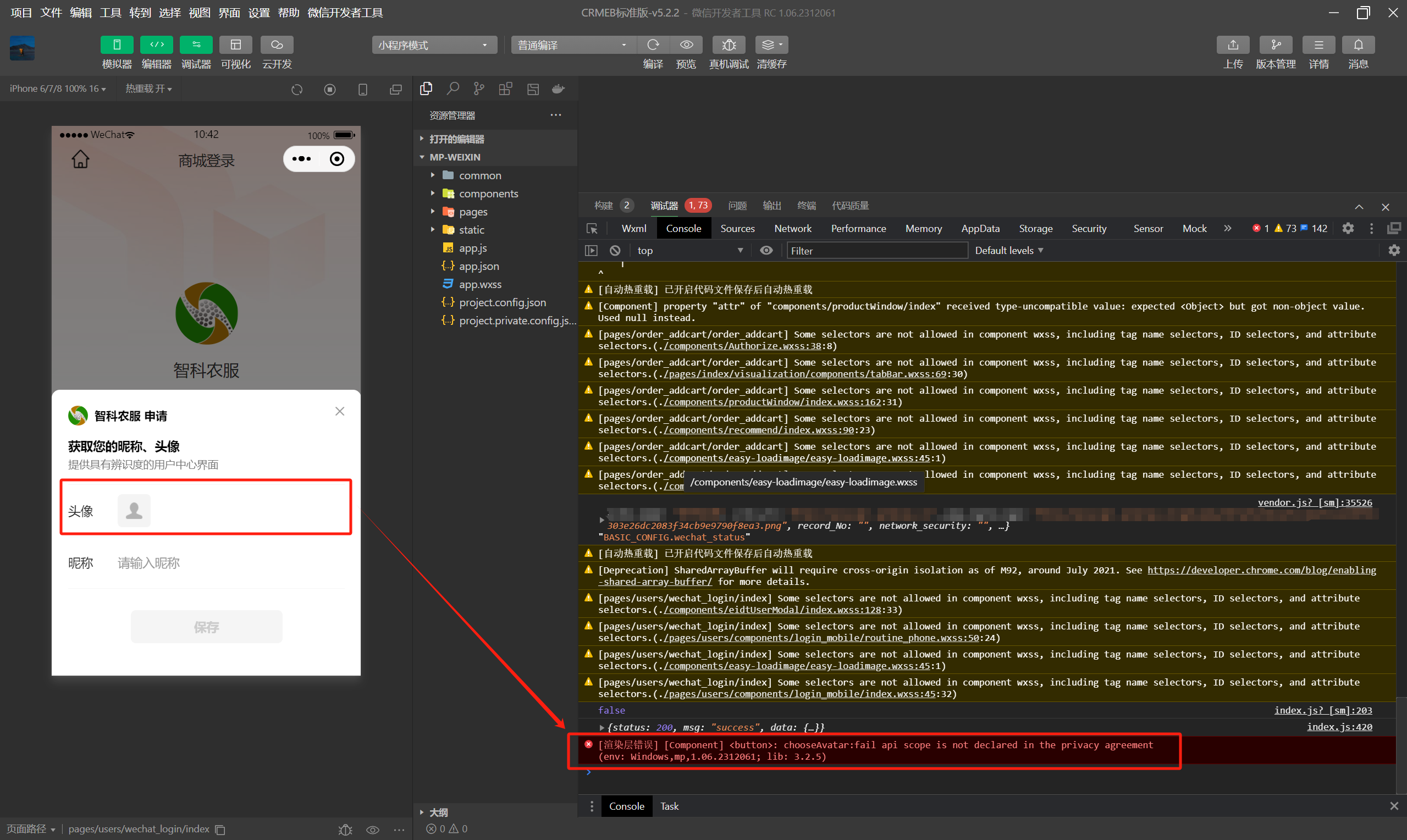Screen dimensions: 1407x840
Task: Open the source control branch icon
Action: point(479,89)
